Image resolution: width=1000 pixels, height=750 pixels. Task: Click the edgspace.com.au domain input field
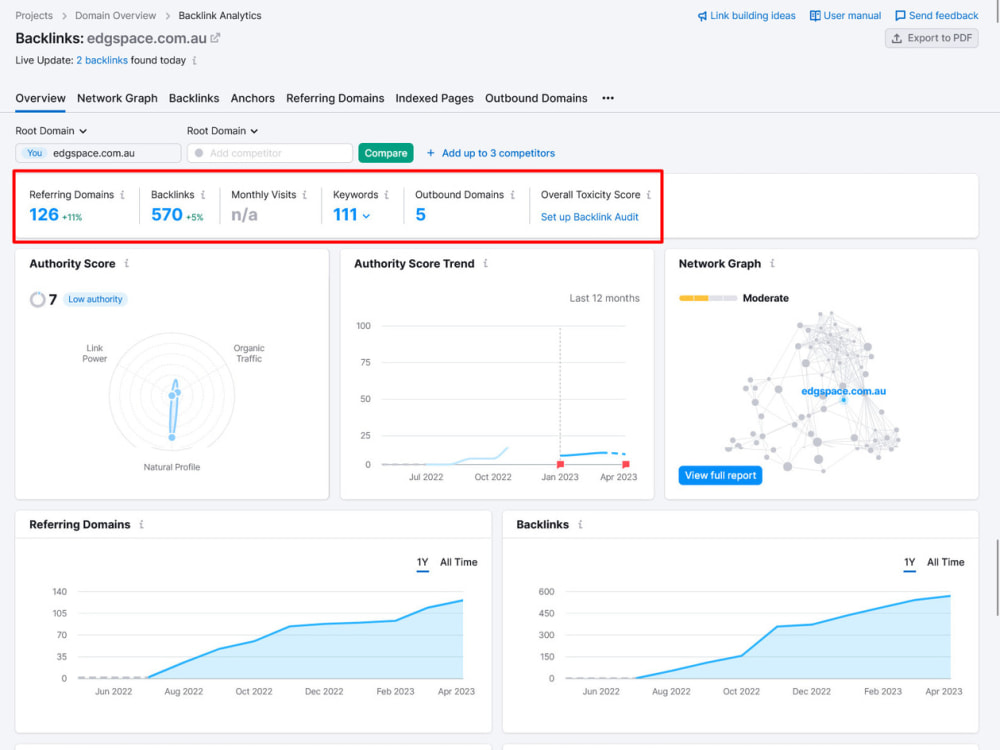98,153
